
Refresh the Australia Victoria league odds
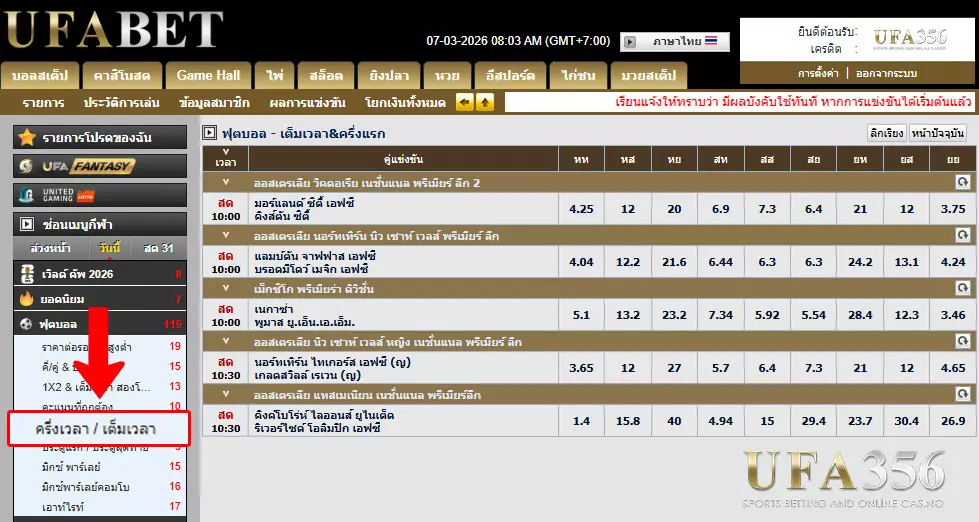962,183
